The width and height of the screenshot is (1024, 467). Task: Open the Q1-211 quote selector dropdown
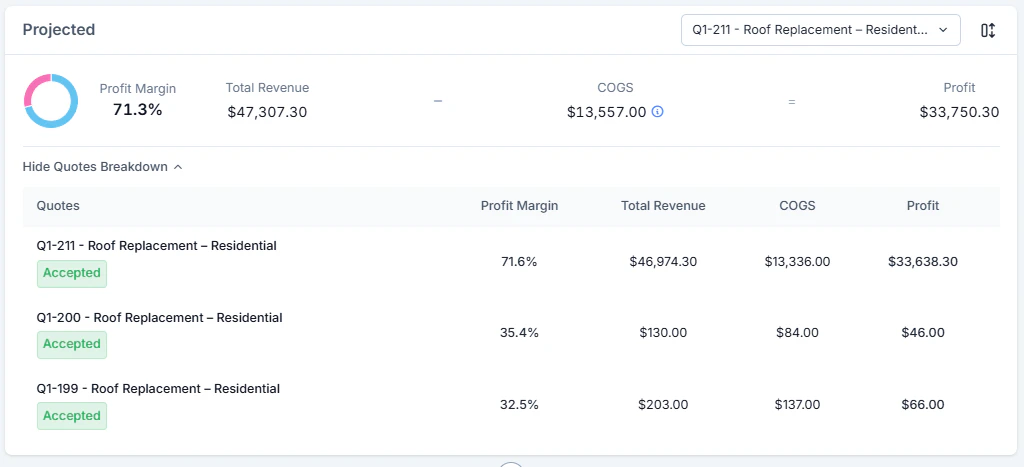[820, 30]
